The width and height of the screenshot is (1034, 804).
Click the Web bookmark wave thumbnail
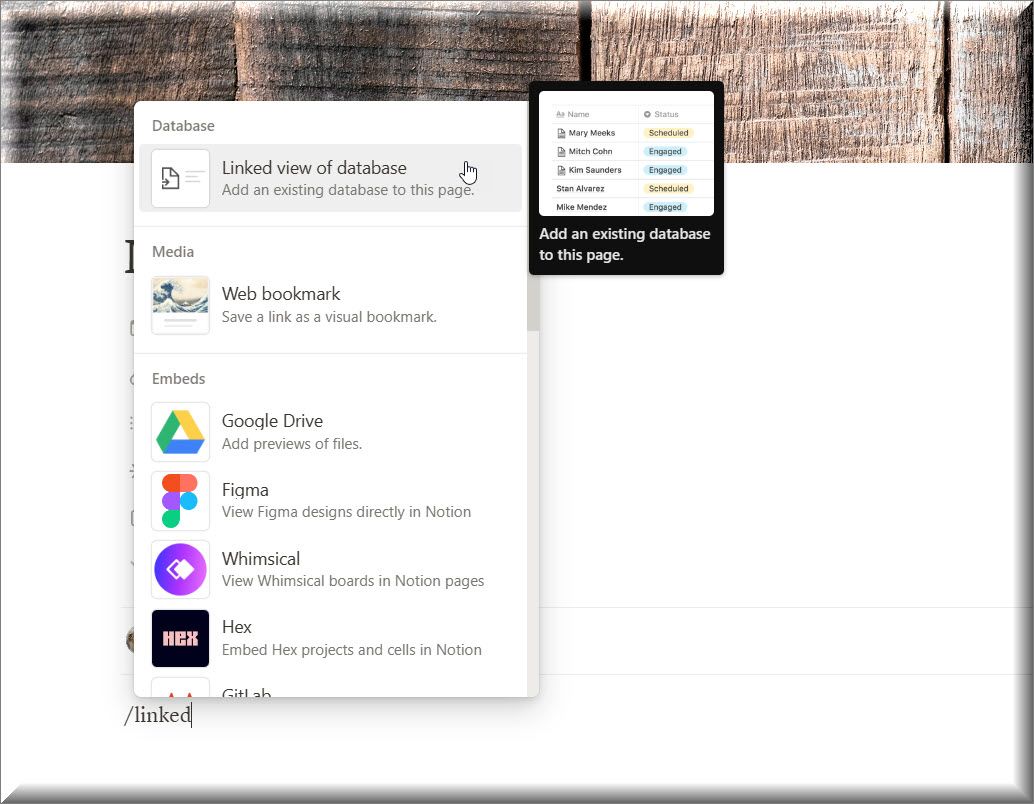click(180, 305)
